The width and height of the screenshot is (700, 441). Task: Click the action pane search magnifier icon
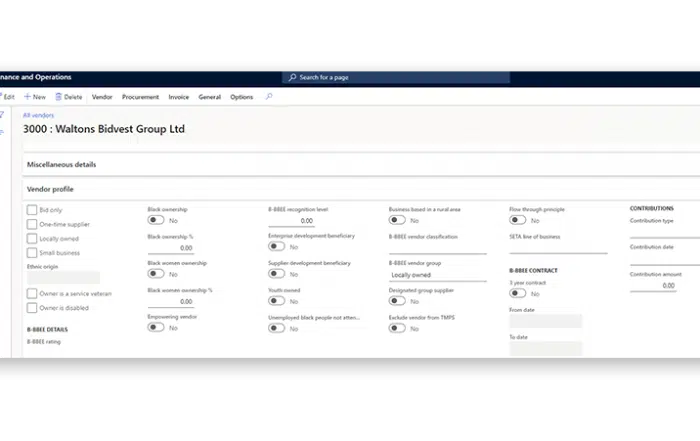268,97
